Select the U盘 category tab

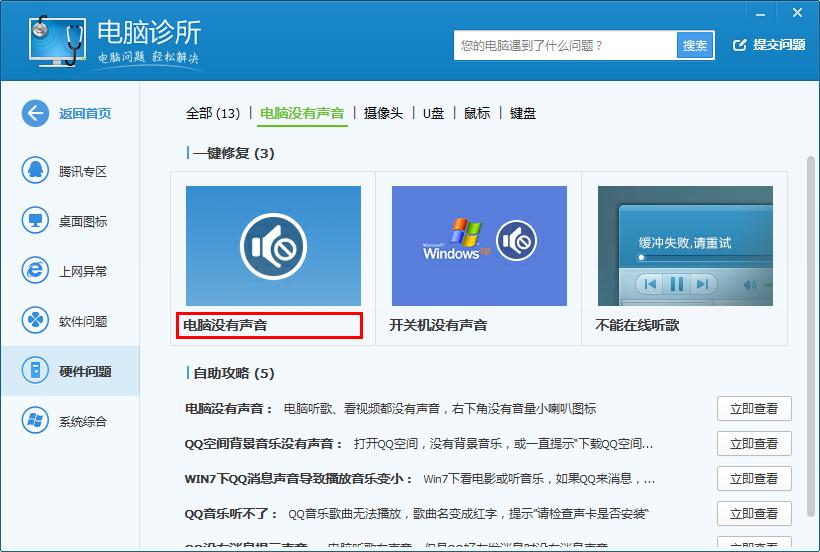433,113
